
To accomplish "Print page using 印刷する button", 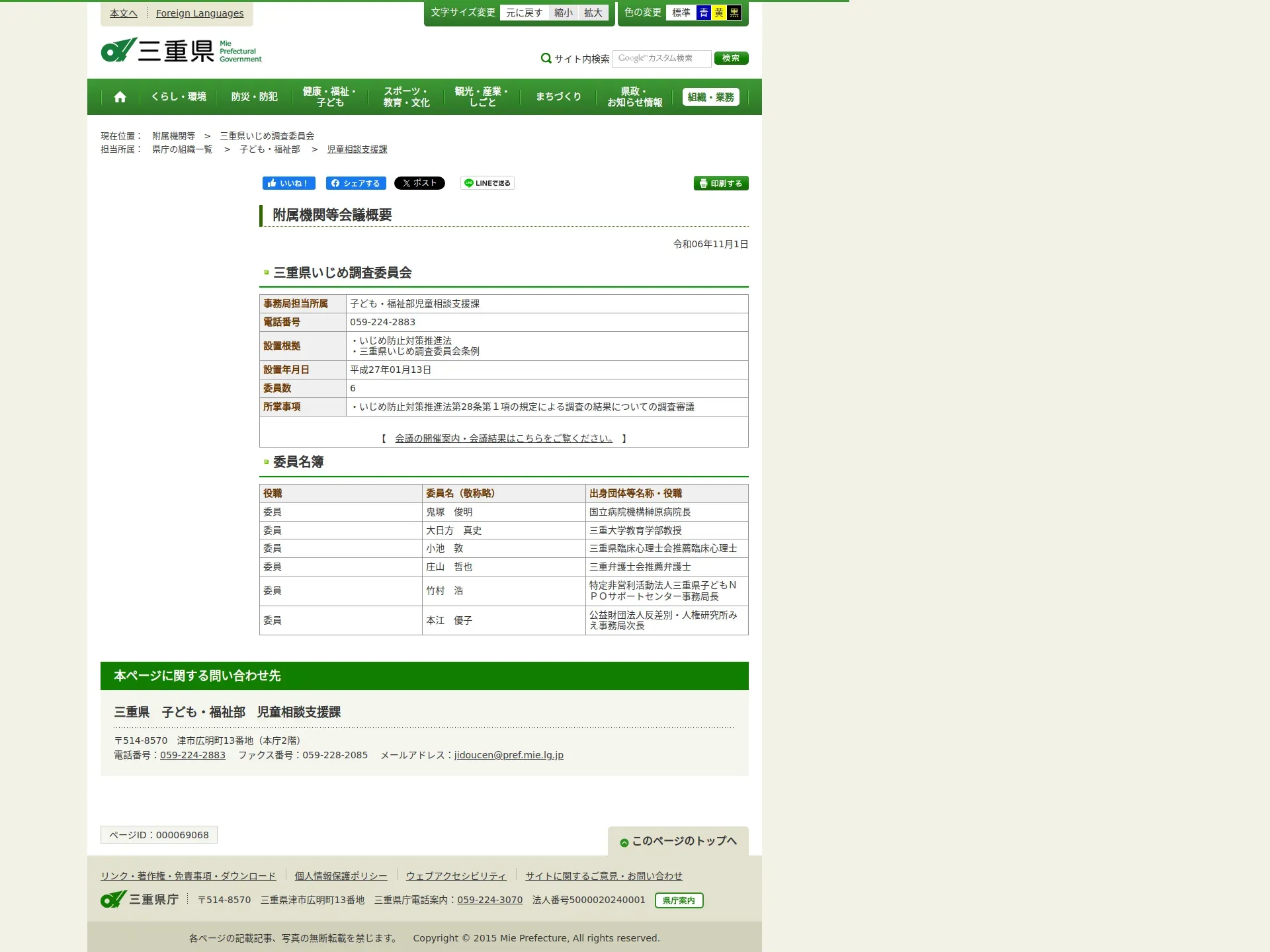I will point(720,183).
